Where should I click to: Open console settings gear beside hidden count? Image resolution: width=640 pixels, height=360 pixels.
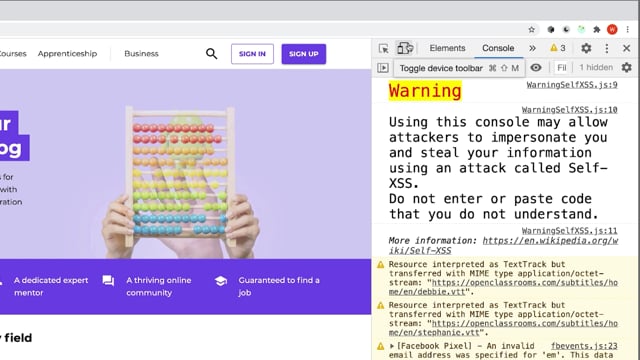627,67
